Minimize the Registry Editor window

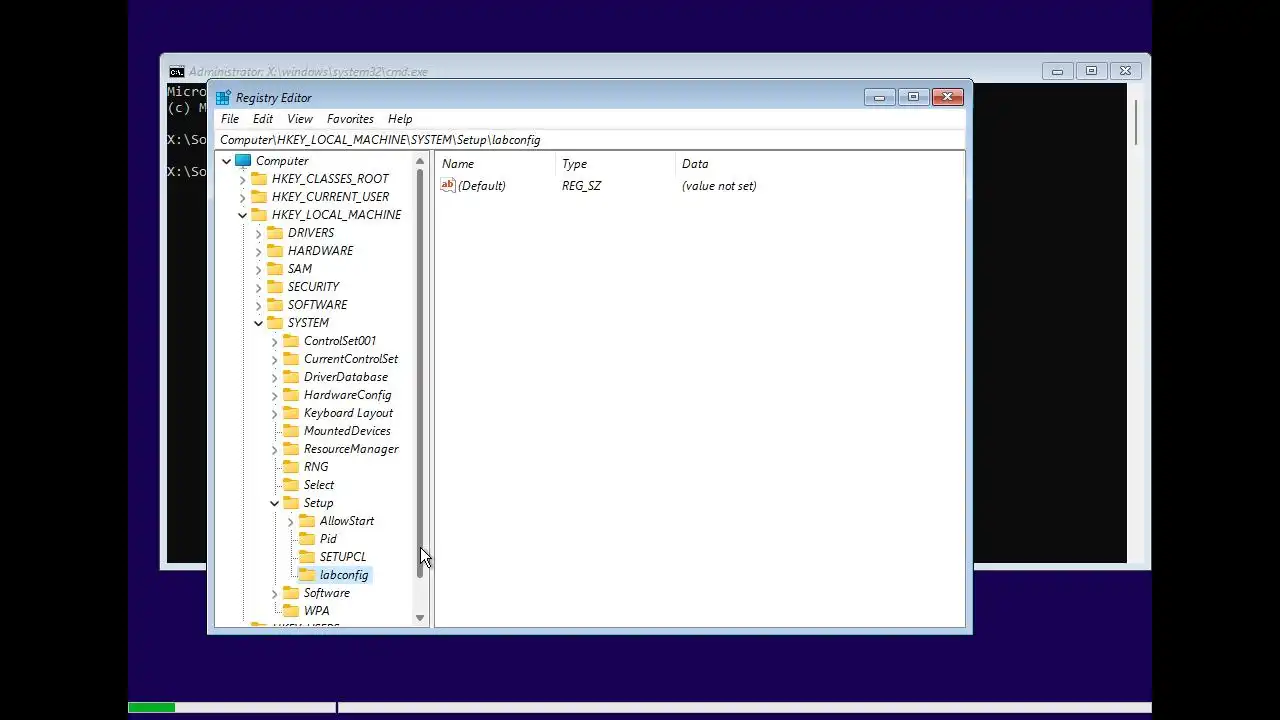(880, 97)
